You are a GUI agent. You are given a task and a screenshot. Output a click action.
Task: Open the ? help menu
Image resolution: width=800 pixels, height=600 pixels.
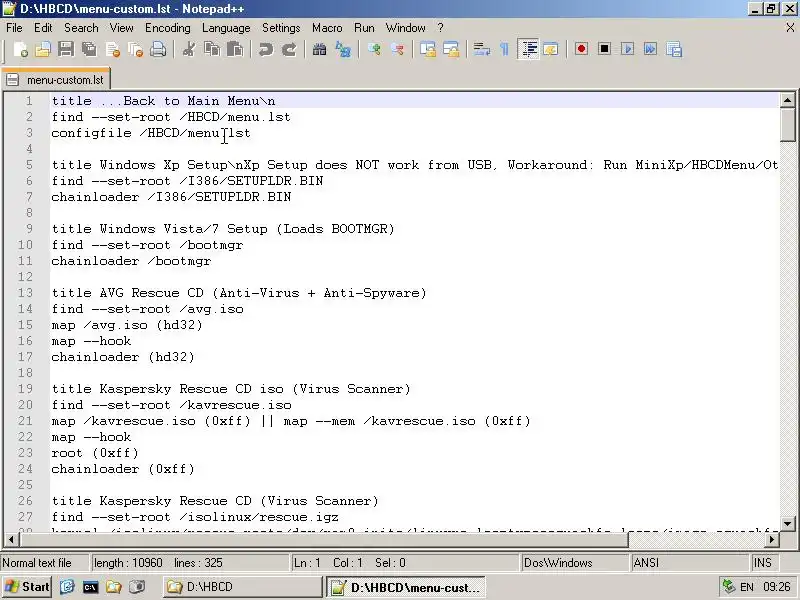point(440,28)
